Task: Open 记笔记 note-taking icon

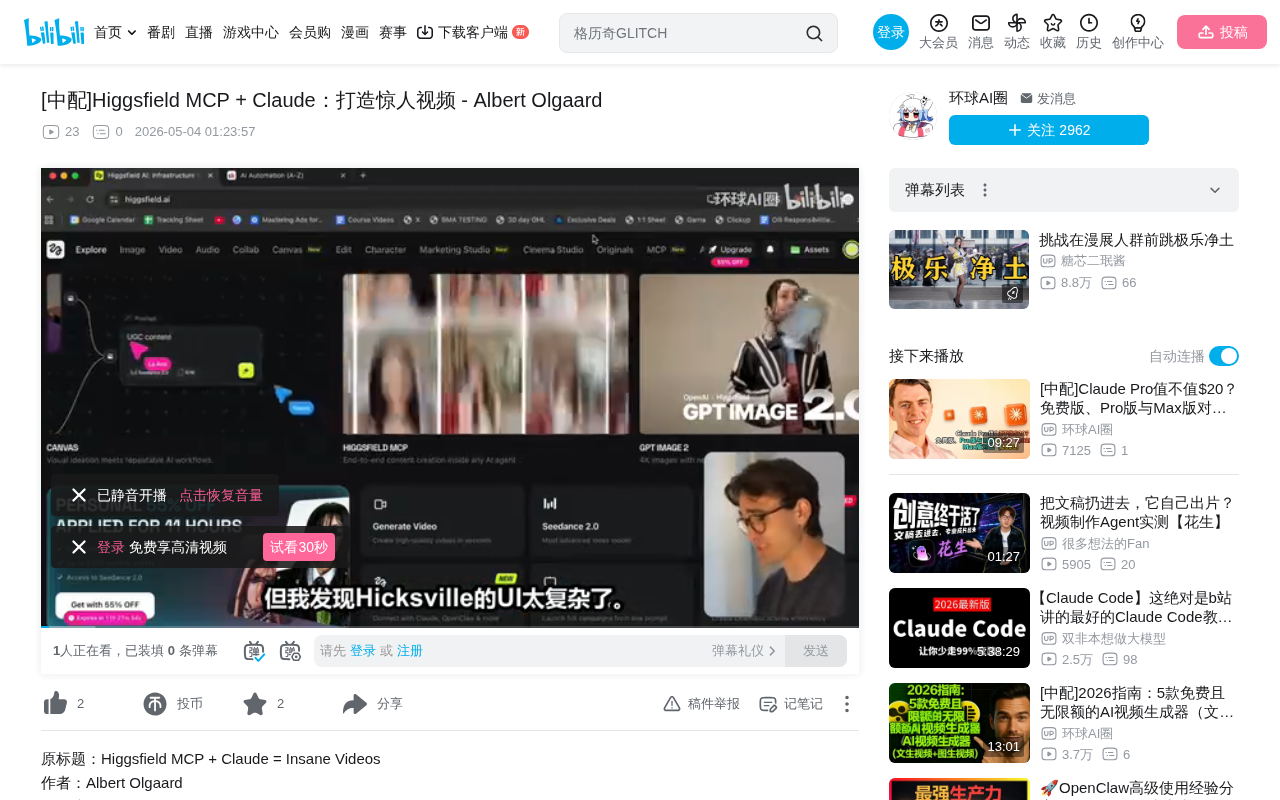Action: coord(768,704)
